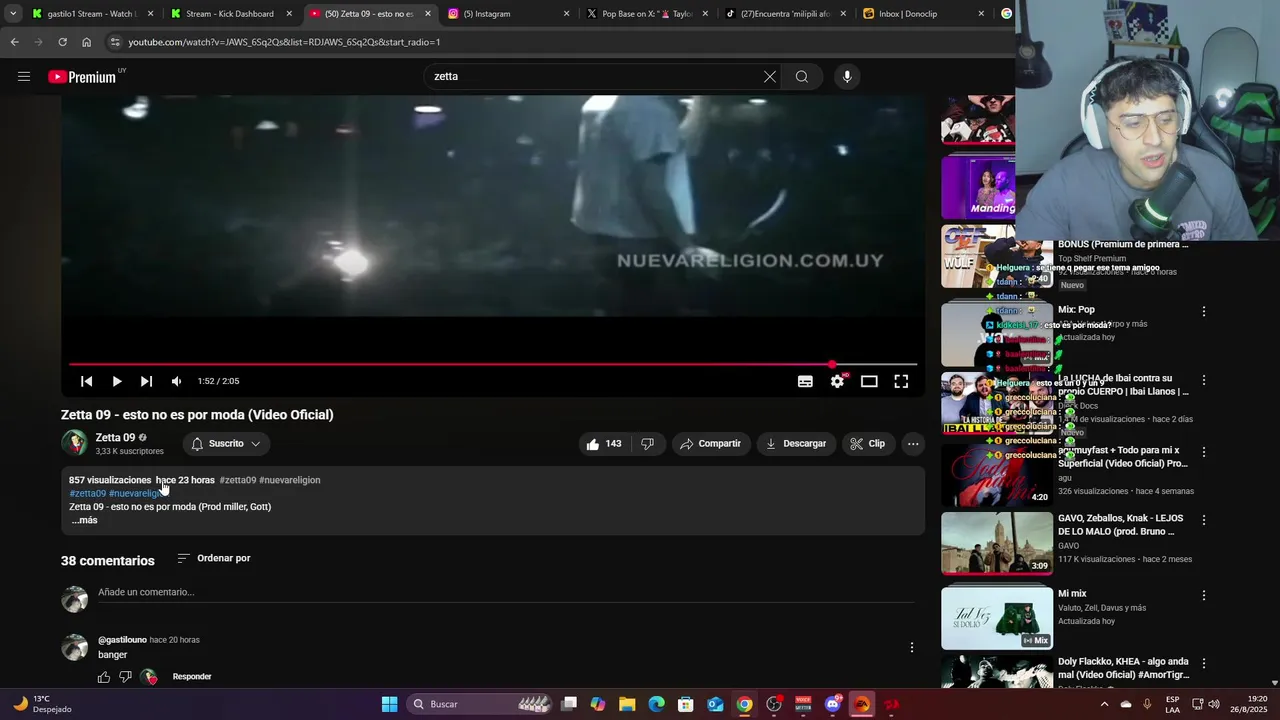Viewport: 1280px width, 720px height.
Task: Go to the YouTube Premium home logo
Action: tap(82, 77)
